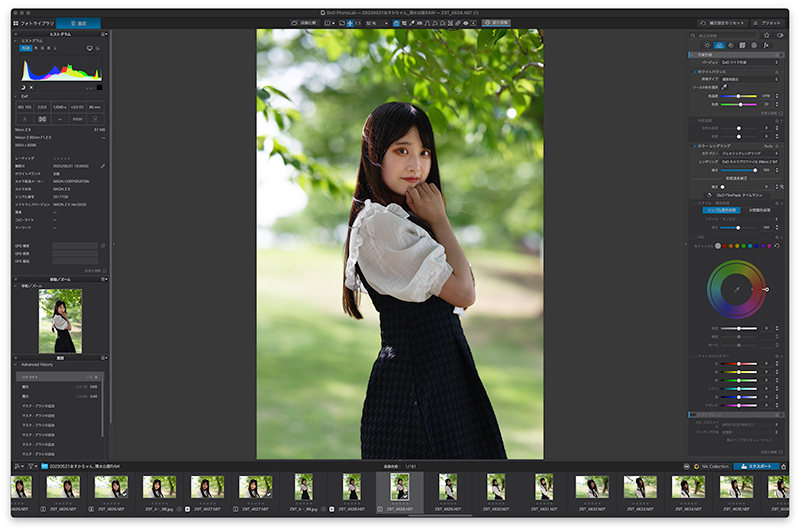Select the perspective correction tool
Image resolution: width=800 pixels, height=531 pixels.
tap(427, 23)
